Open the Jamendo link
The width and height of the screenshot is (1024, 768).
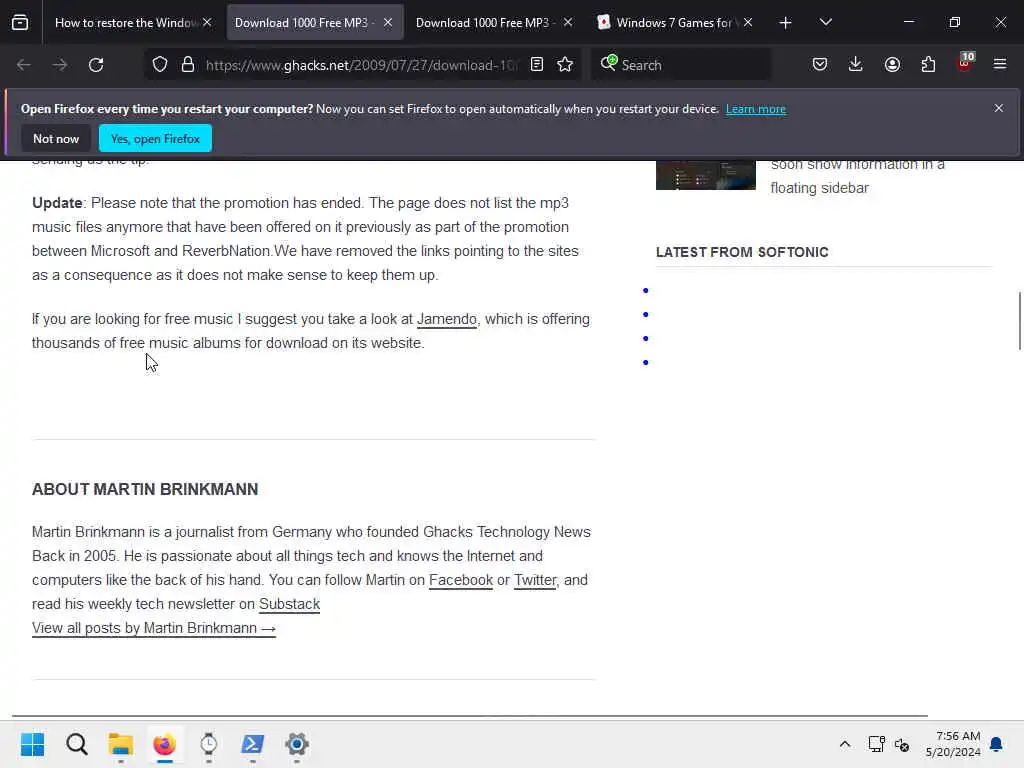tap(447, 319)
